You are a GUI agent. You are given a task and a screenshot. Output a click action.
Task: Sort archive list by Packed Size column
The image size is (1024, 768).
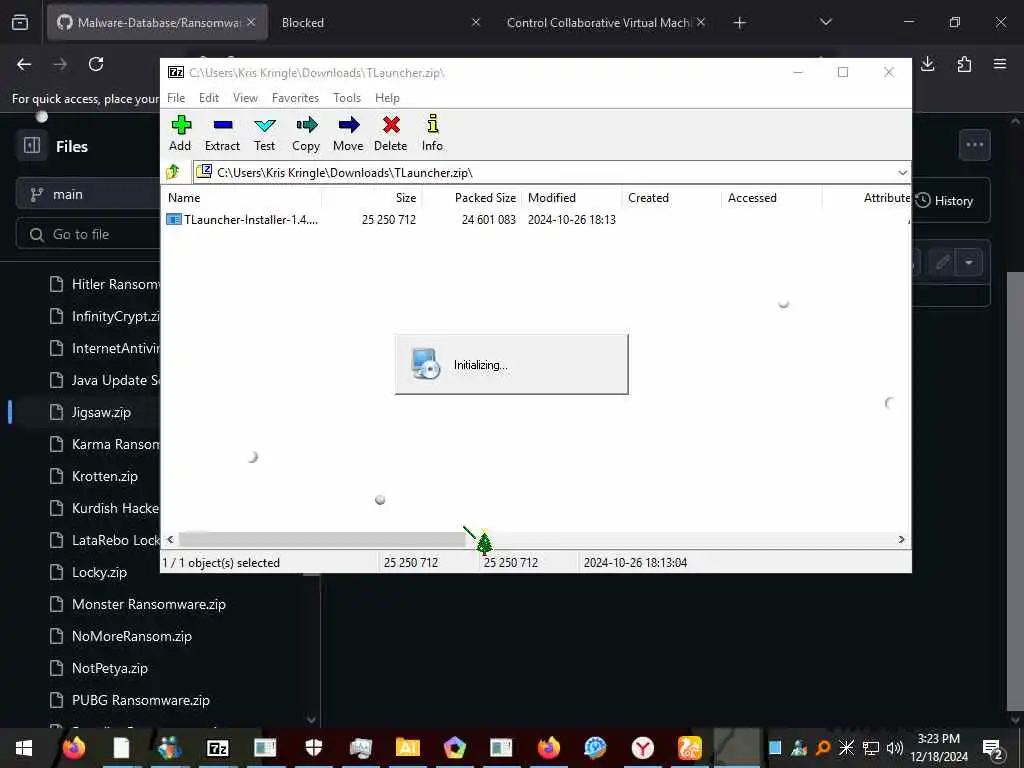[x=472, y=198]
